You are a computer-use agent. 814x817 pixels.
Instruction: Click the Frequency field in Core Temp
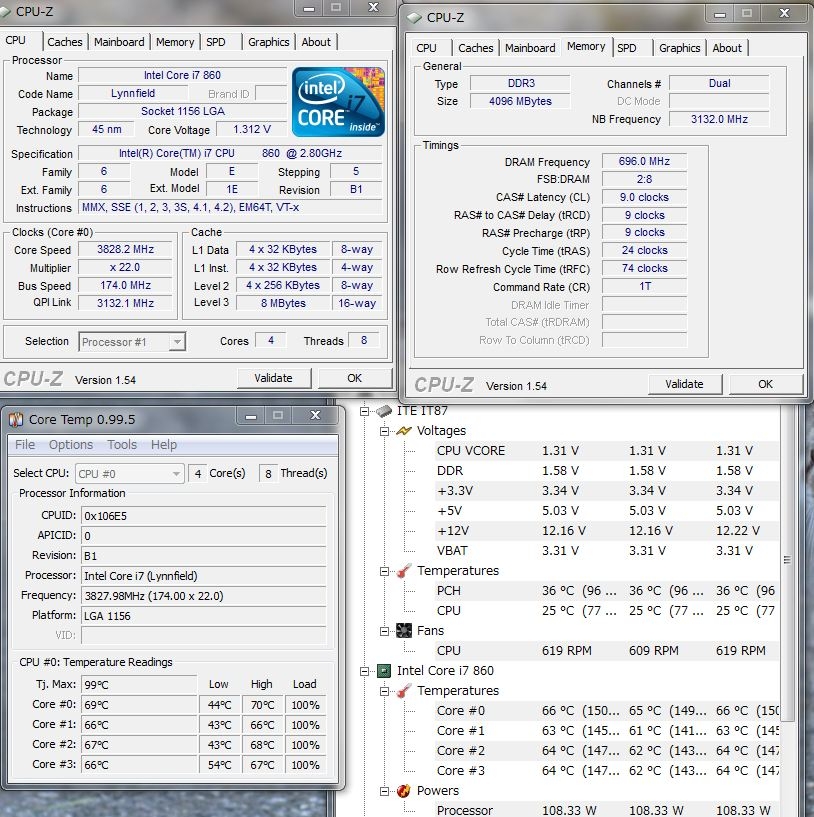(x=204, y=596)
